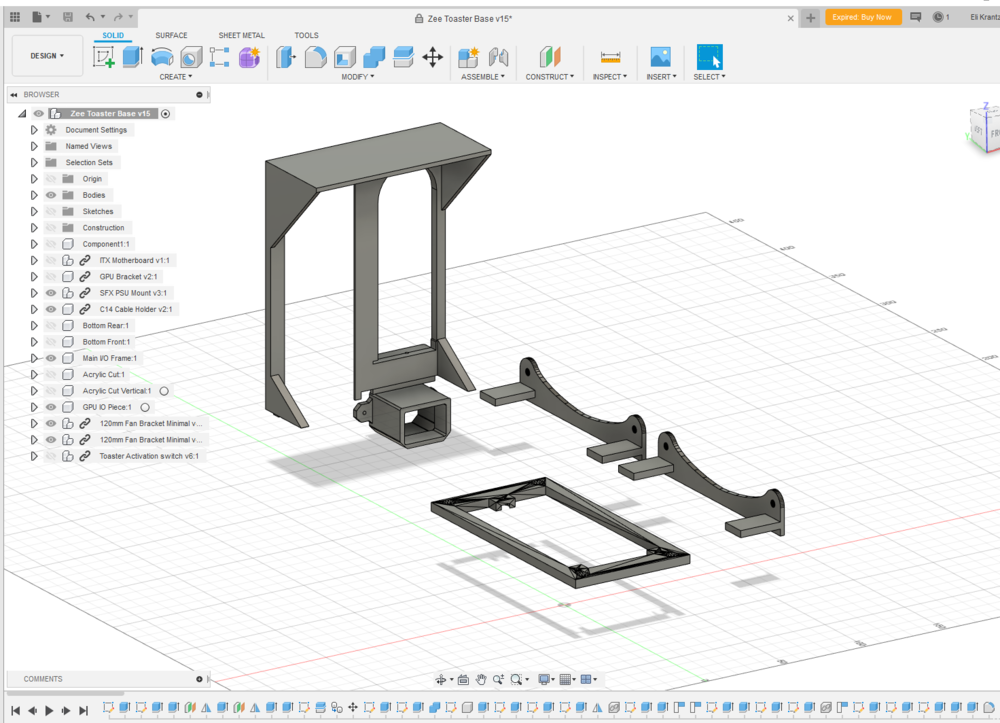
Task: Hide the Bodies folder using eye icon
Action: pyautogui.click(x=51, y=195)
